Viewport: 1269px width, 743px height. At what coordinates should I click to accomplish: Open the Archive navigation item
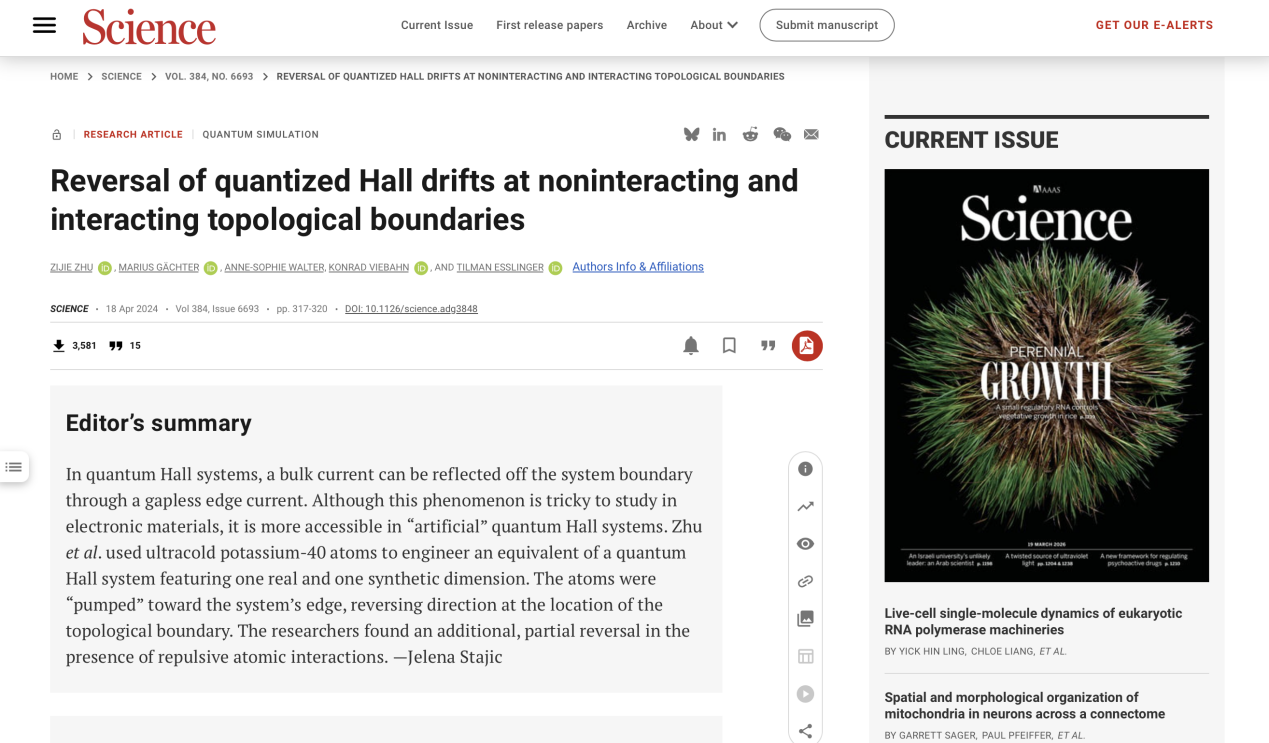(x=646, y=25)
